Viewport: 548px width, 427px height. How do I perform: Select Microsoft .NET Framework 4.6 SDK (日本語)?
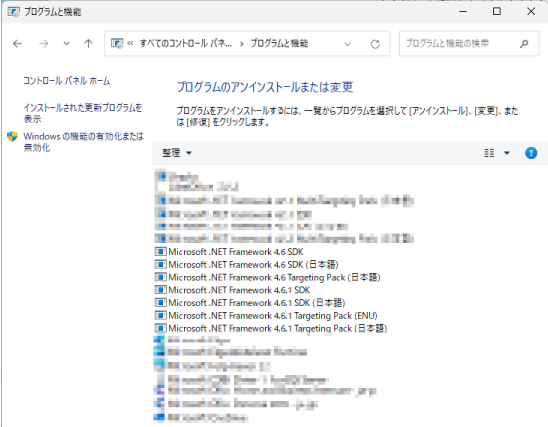click(253, 265)
